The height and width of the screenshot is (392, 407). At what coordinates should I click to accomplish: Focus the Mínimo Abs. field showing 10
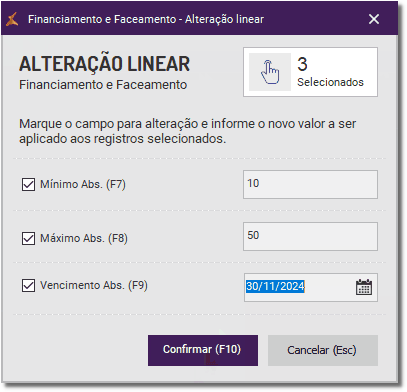(310, 184)
